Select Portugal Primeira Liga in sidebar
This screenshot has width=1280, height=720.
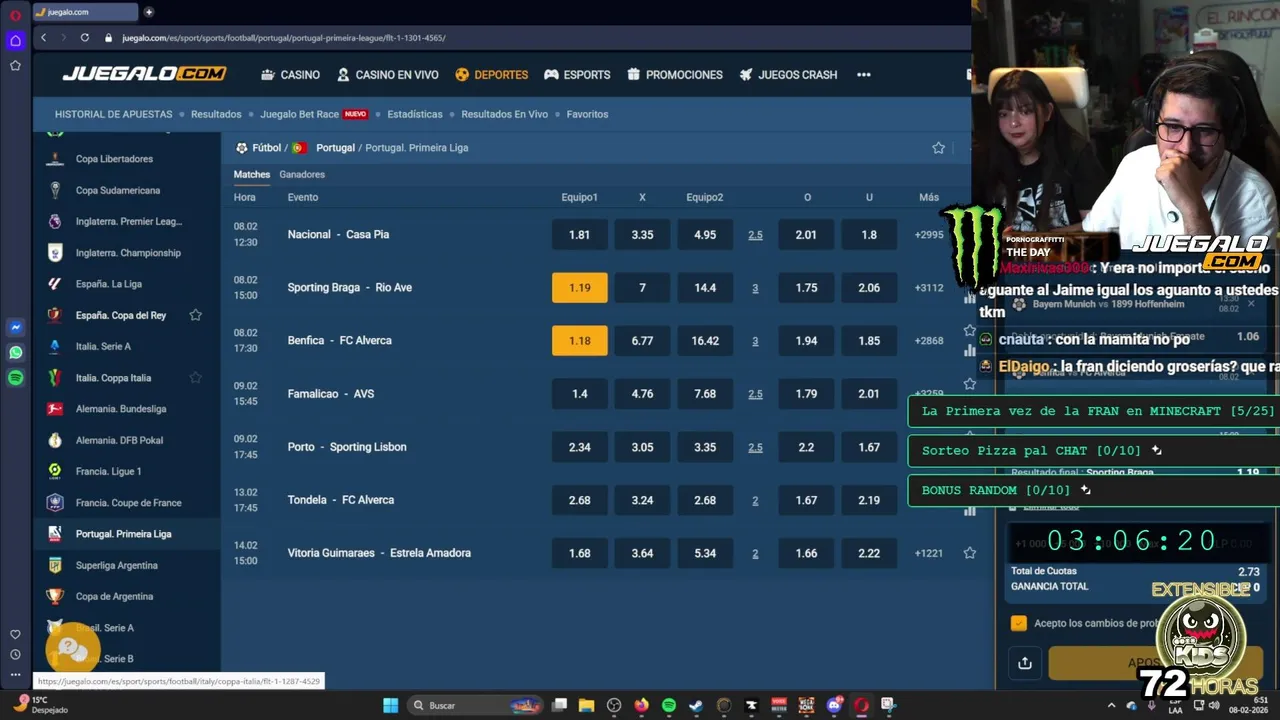[x=126, y=534]
